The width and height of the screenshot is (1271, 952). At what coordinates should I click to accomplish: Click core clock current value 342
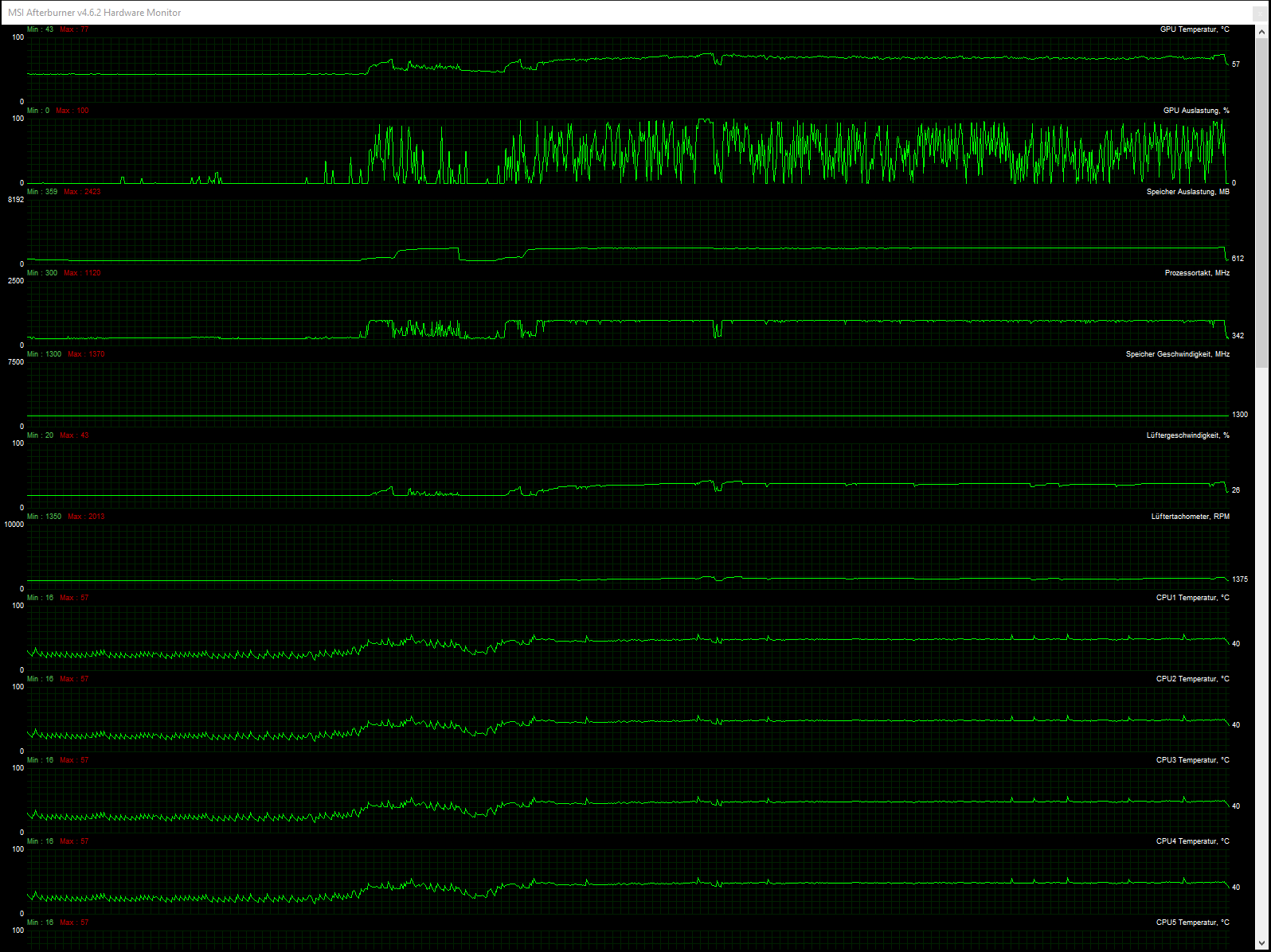1238,336
